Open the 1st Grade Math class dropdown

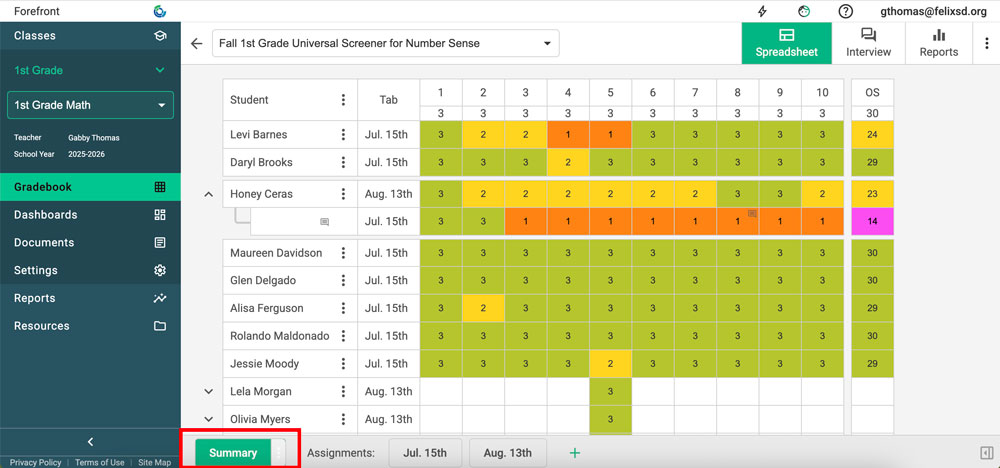[91, 105]
